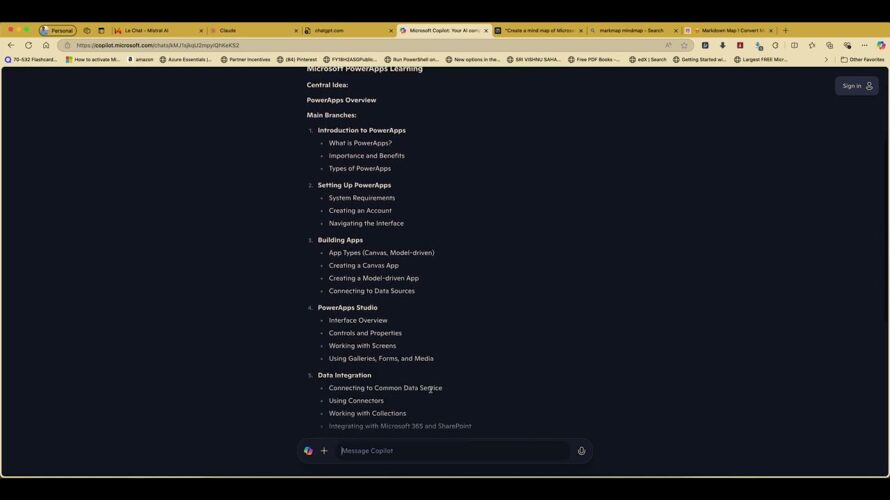The width and height of the screenshot is (890, 500).
Task: Toggle split screen icon in toolbar
Action: point(794,45)
